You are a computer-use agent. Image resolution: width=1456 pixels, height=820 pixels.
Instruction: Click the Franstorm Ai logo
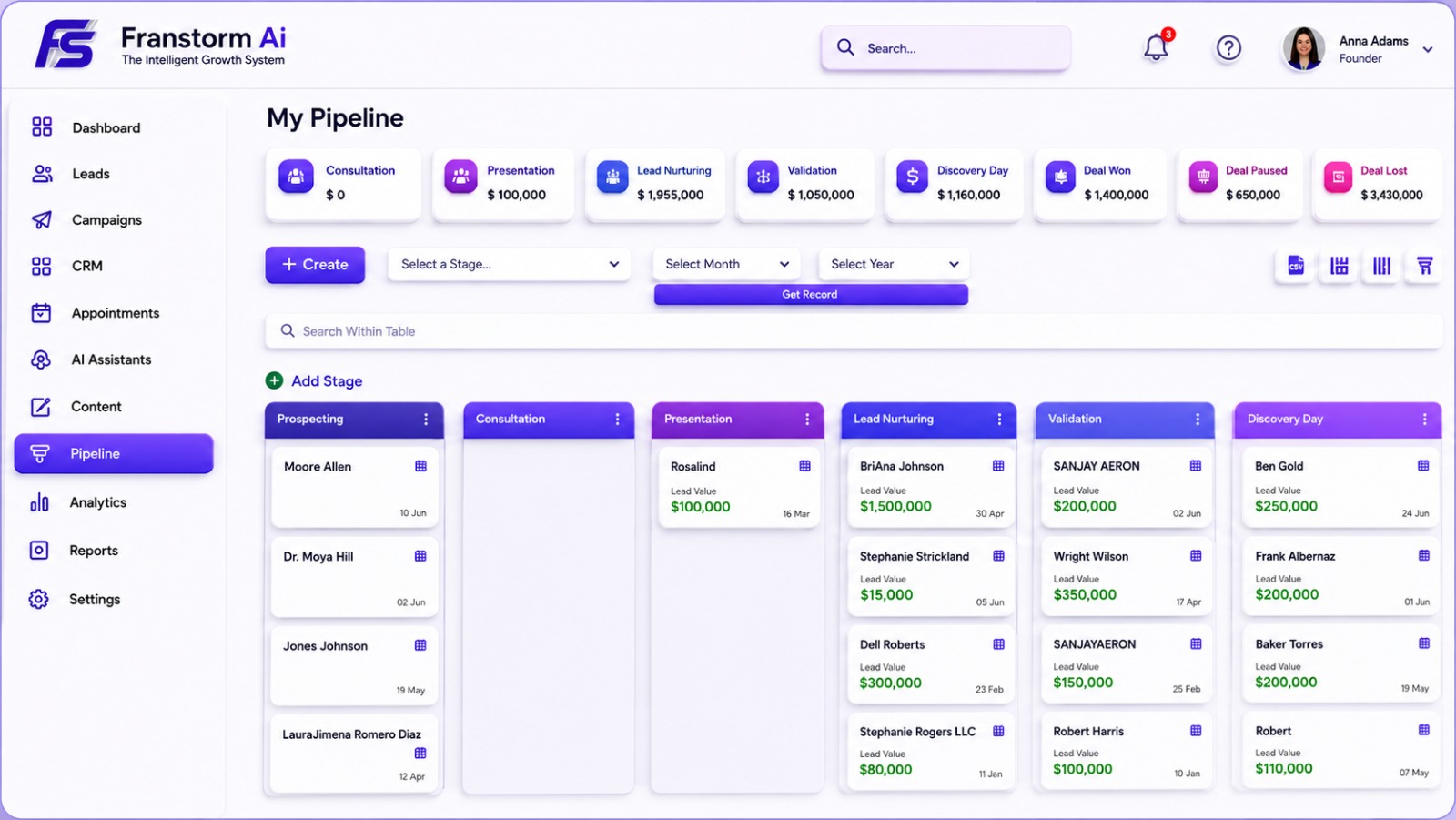159,44
